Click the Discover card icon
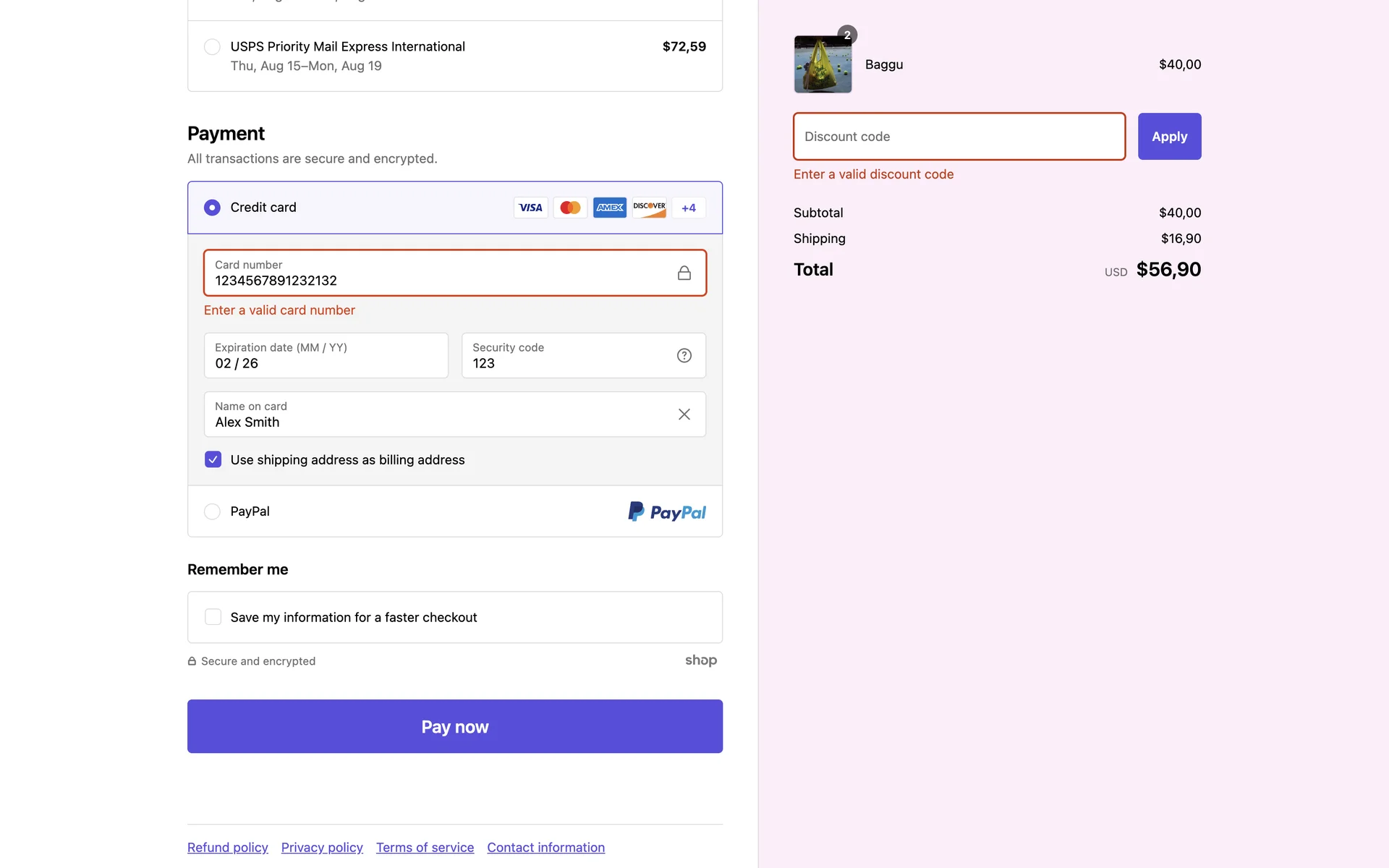The width and height of the screenshot is (1389, 868). (649, 208)
